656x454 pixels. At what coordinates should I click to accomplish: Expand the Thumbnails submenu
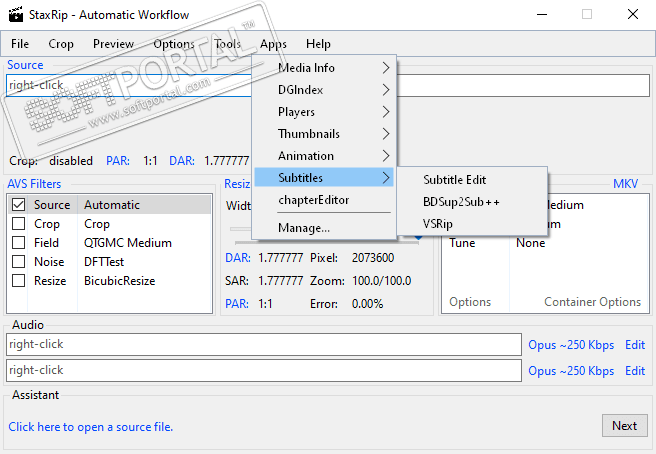(324, 134)
